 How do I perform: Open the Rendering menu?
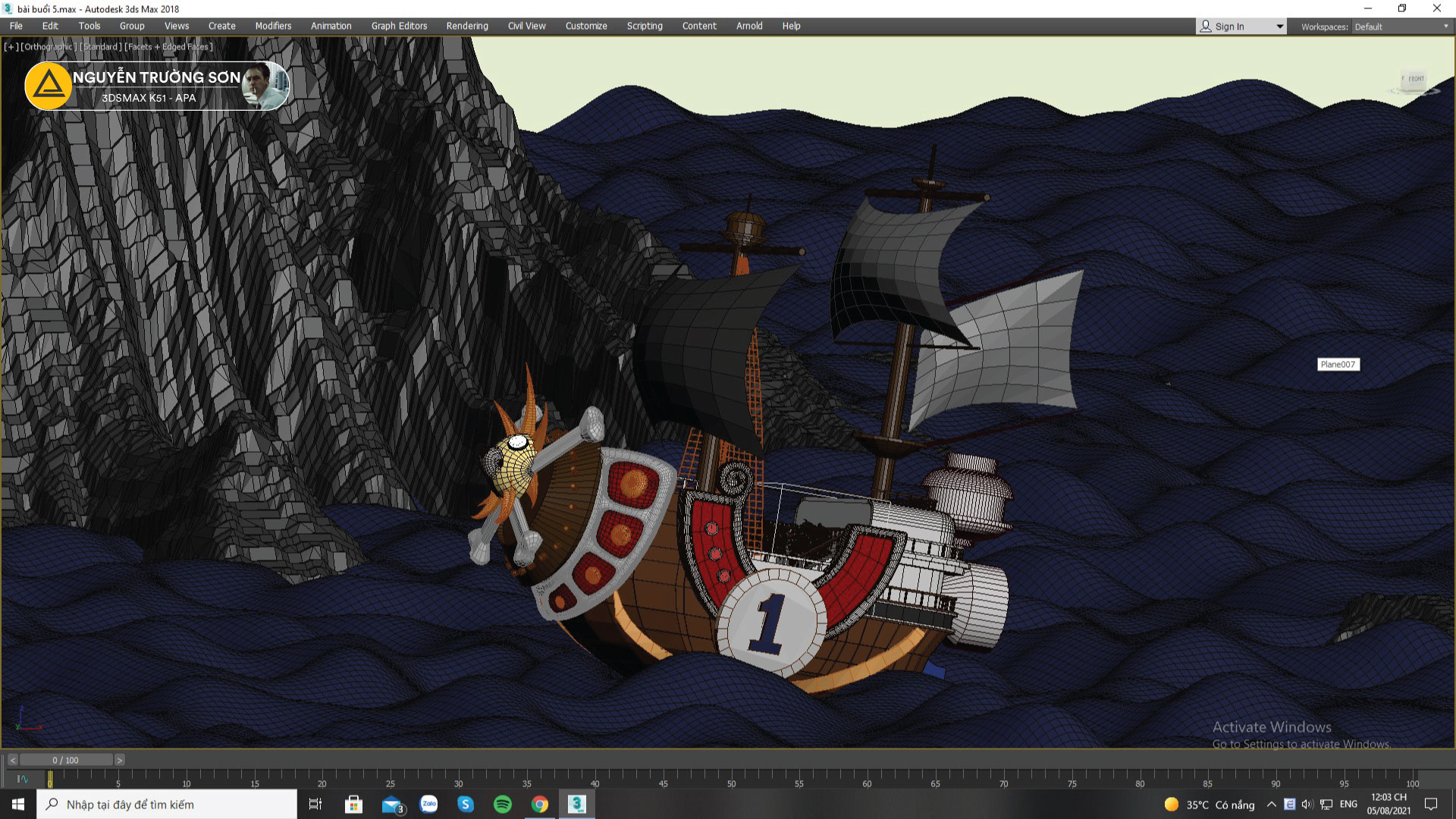pos(467,26)
